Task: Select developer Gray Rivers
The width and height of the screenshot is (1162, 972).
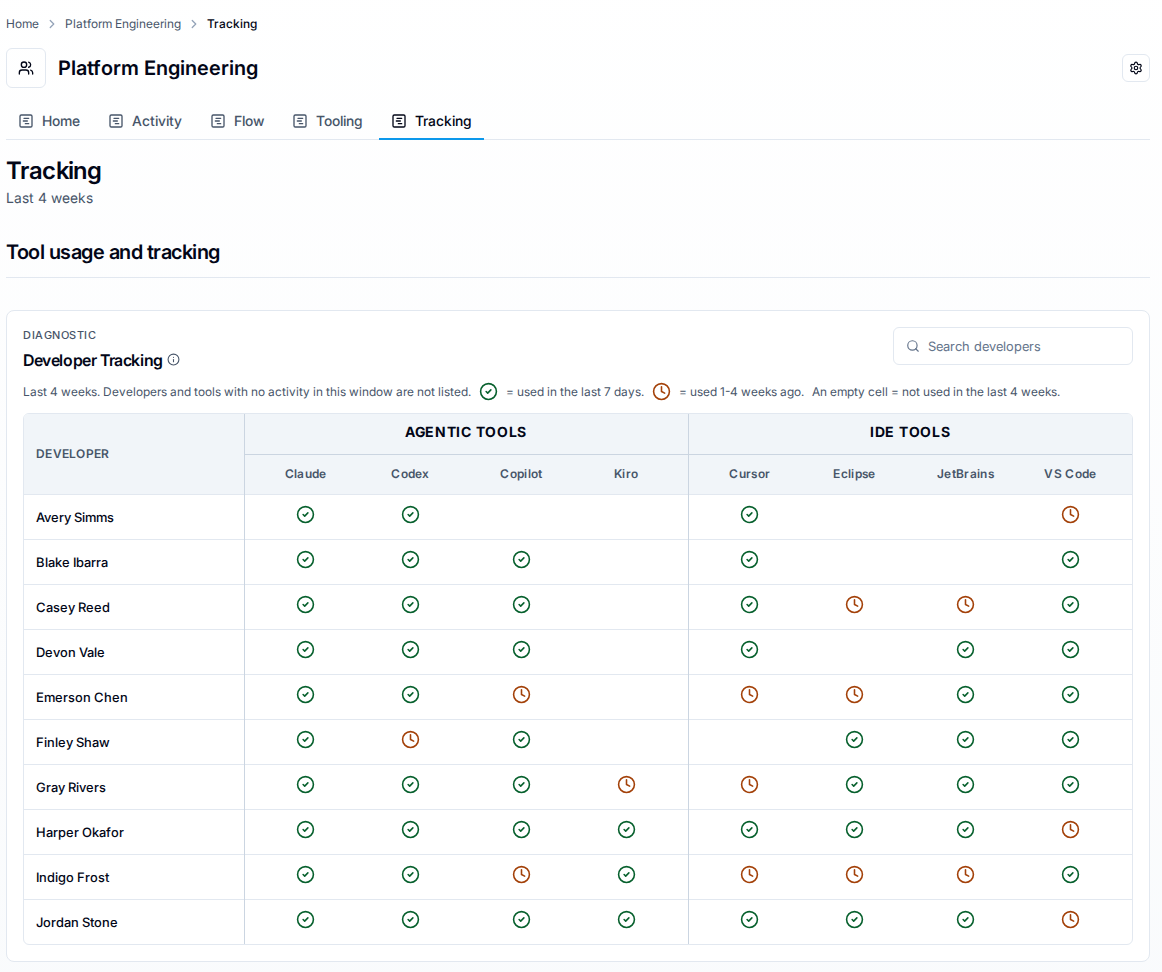Action: click(71, 788)
